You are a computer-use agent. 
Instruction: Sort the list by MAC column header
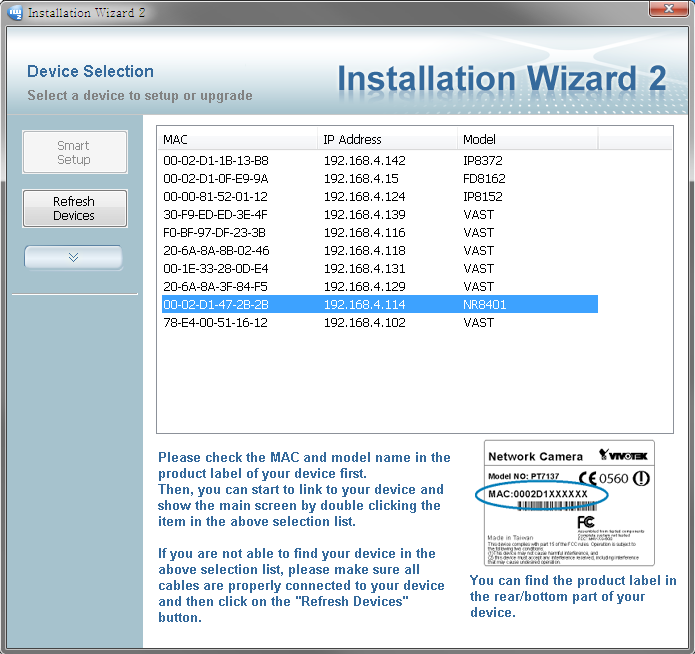237,140
